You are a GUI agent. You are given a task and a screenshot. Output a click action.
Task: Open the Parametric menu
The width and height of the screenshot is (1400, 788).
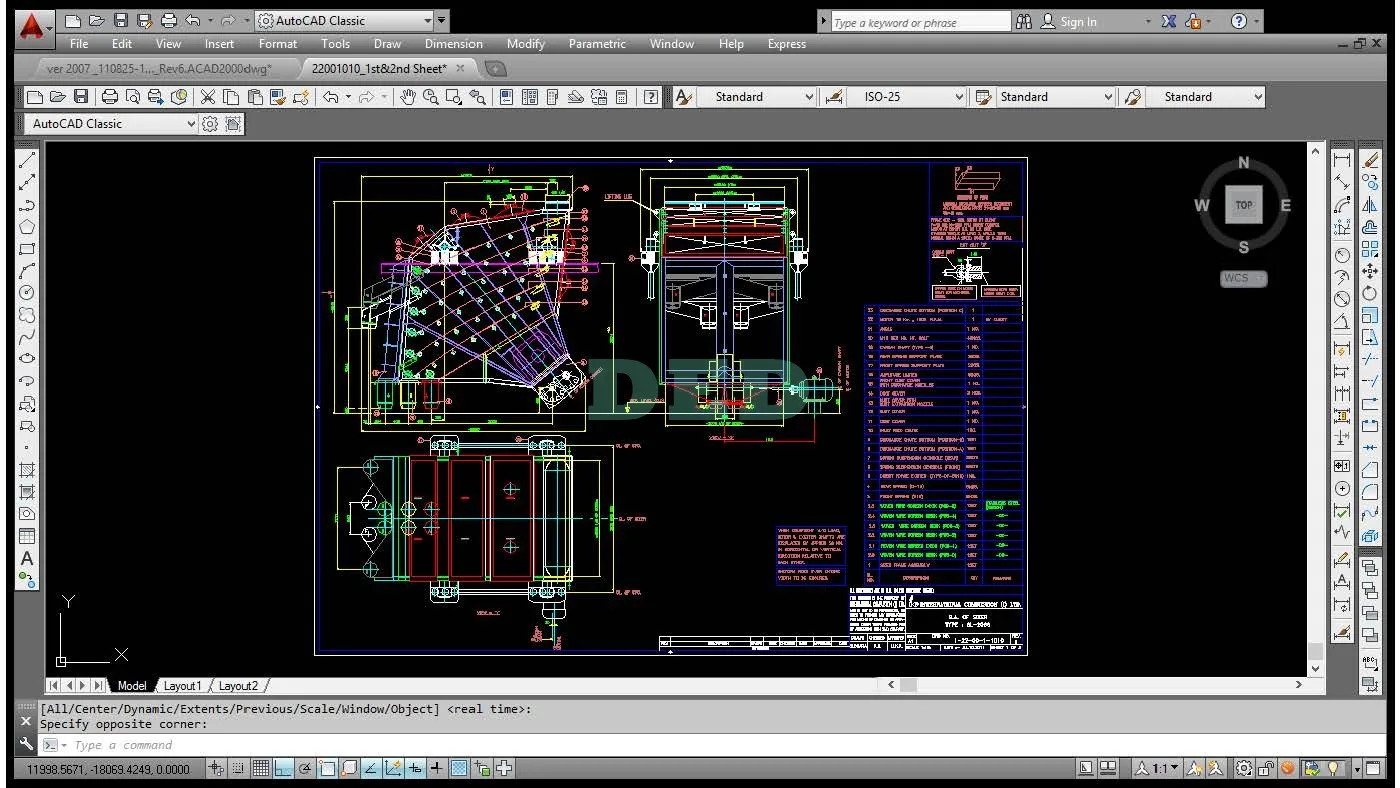pos(597,44)
